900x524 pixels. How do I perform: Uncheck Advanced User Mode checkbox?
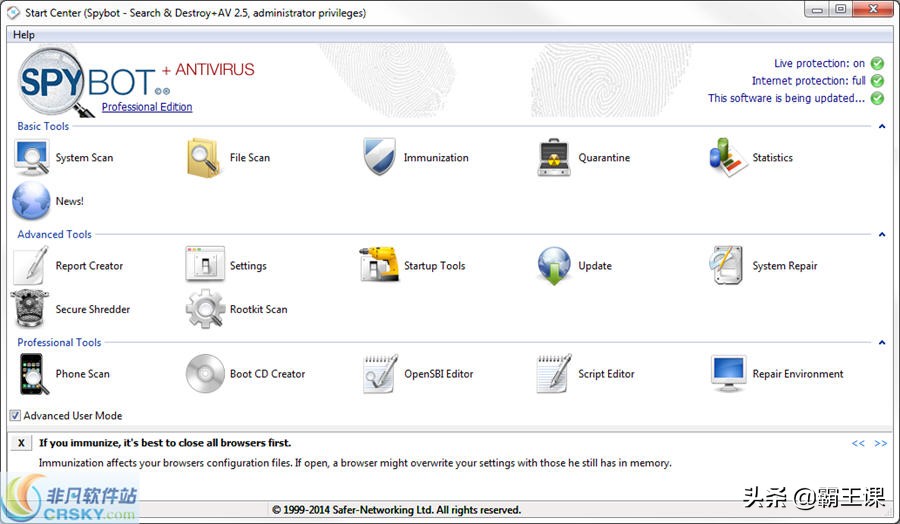click(15, 416)
